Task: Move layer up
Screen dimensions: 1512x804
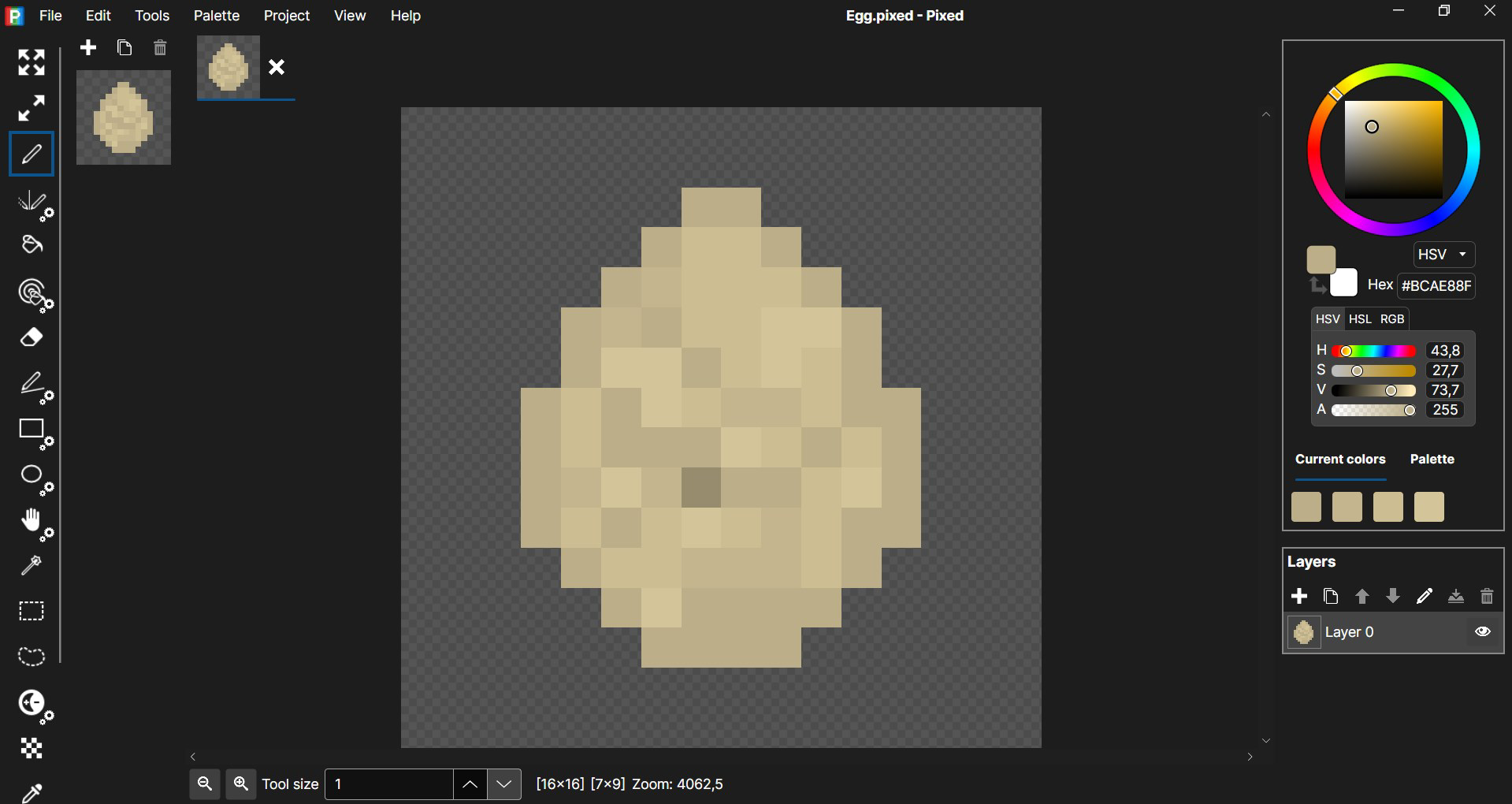Action: [1362, 597]
